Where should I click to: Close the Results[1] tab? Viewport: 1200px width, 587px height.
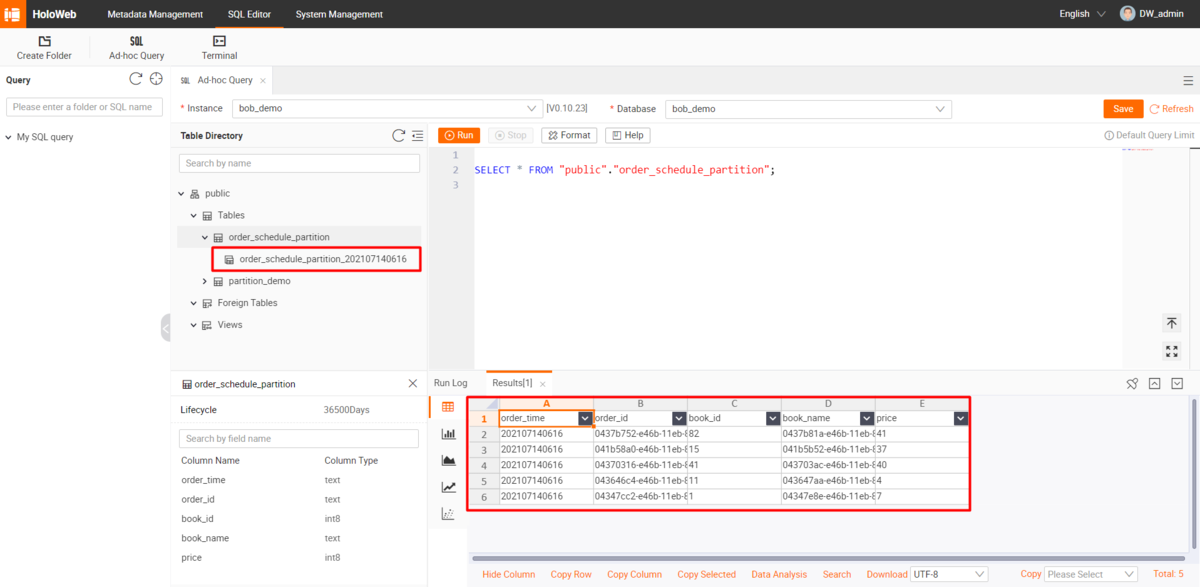click(543, 383)
